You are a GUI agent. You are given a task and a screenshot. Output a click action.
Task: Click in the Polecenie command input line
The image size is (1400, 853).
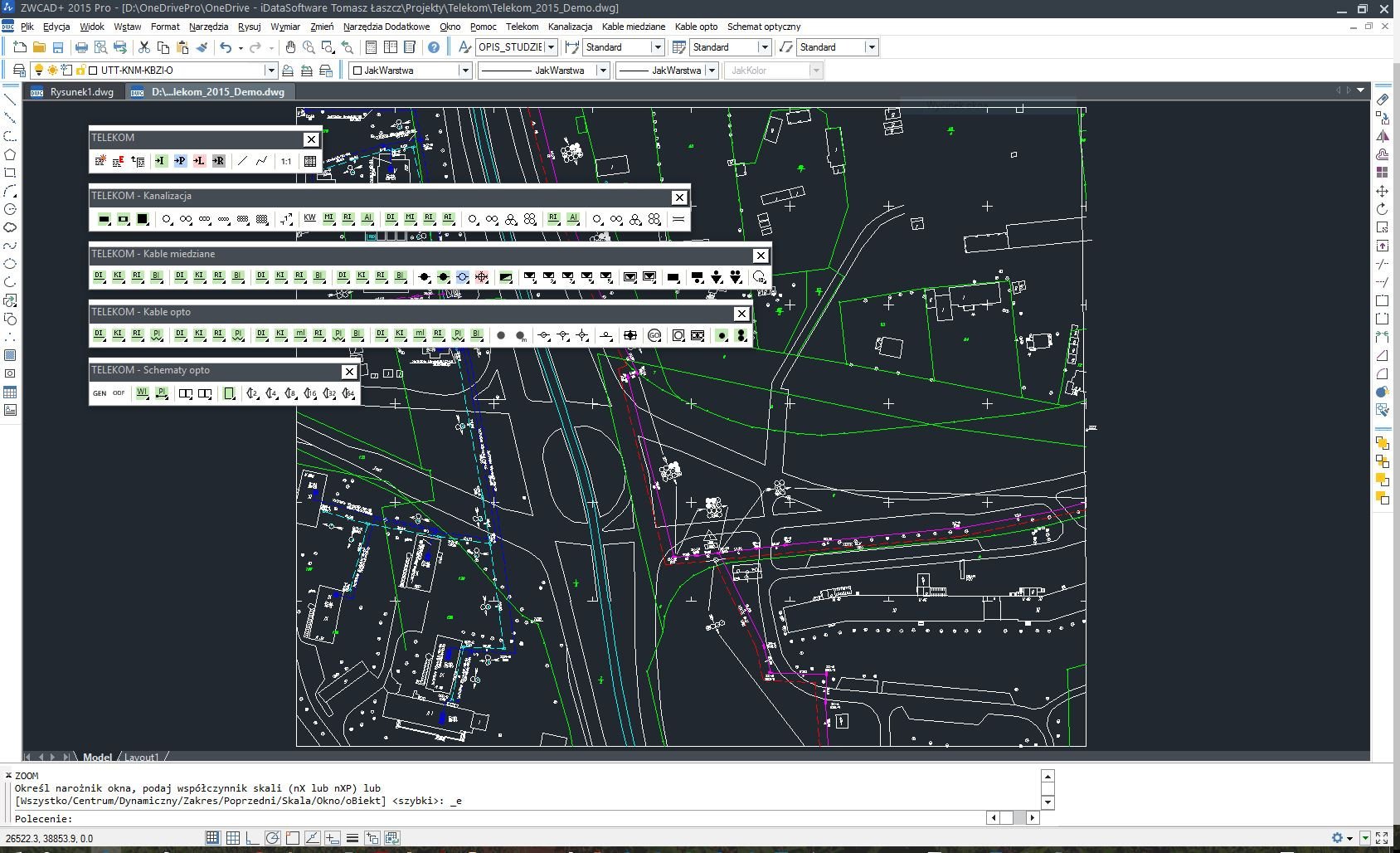tap(498, 818)
